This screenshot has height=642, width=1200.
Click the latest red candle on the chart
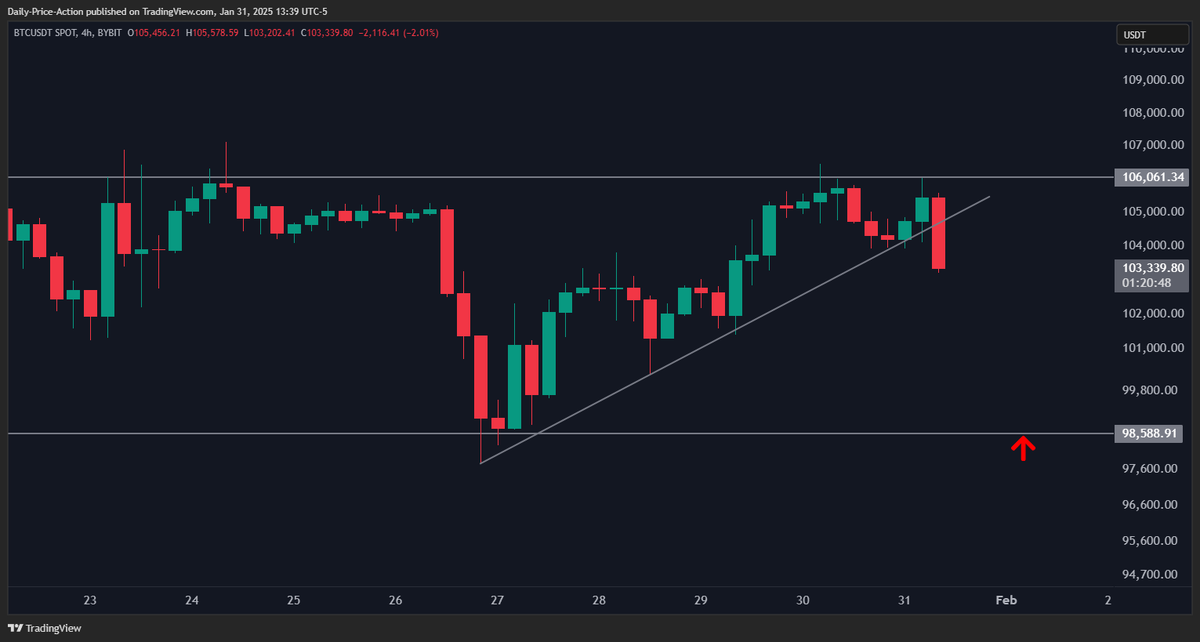(x=939, y=233)
